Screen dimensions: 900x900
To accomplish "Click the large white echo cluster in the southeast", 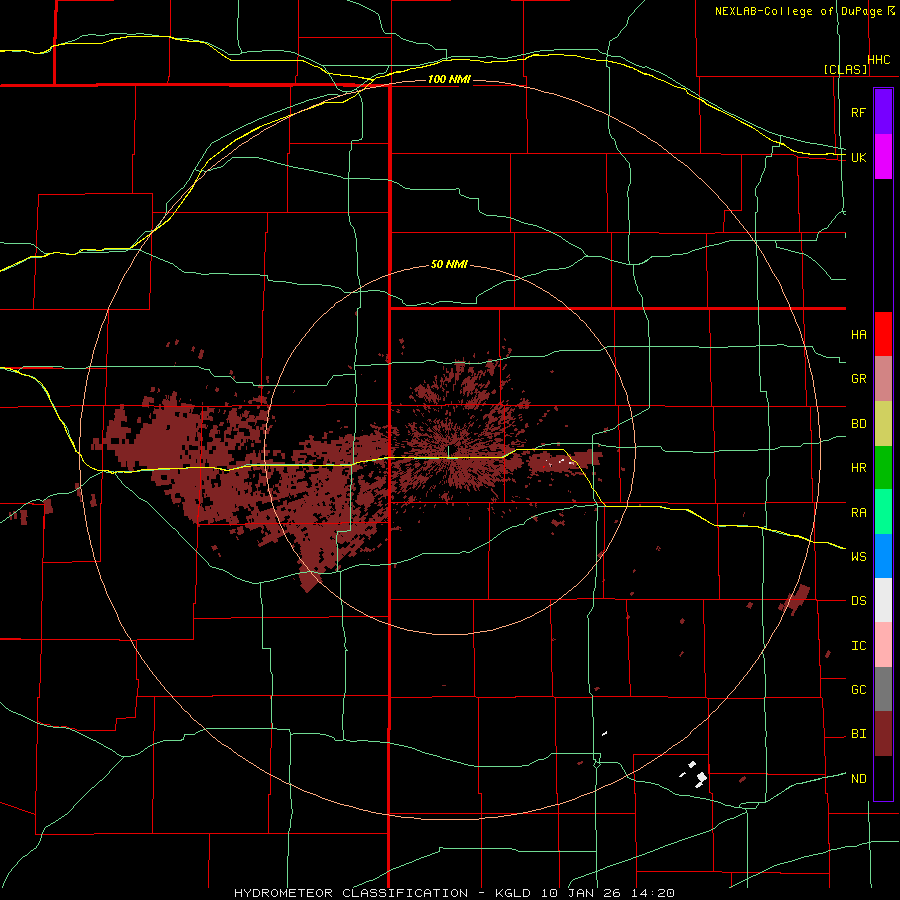I will point(701,779).
